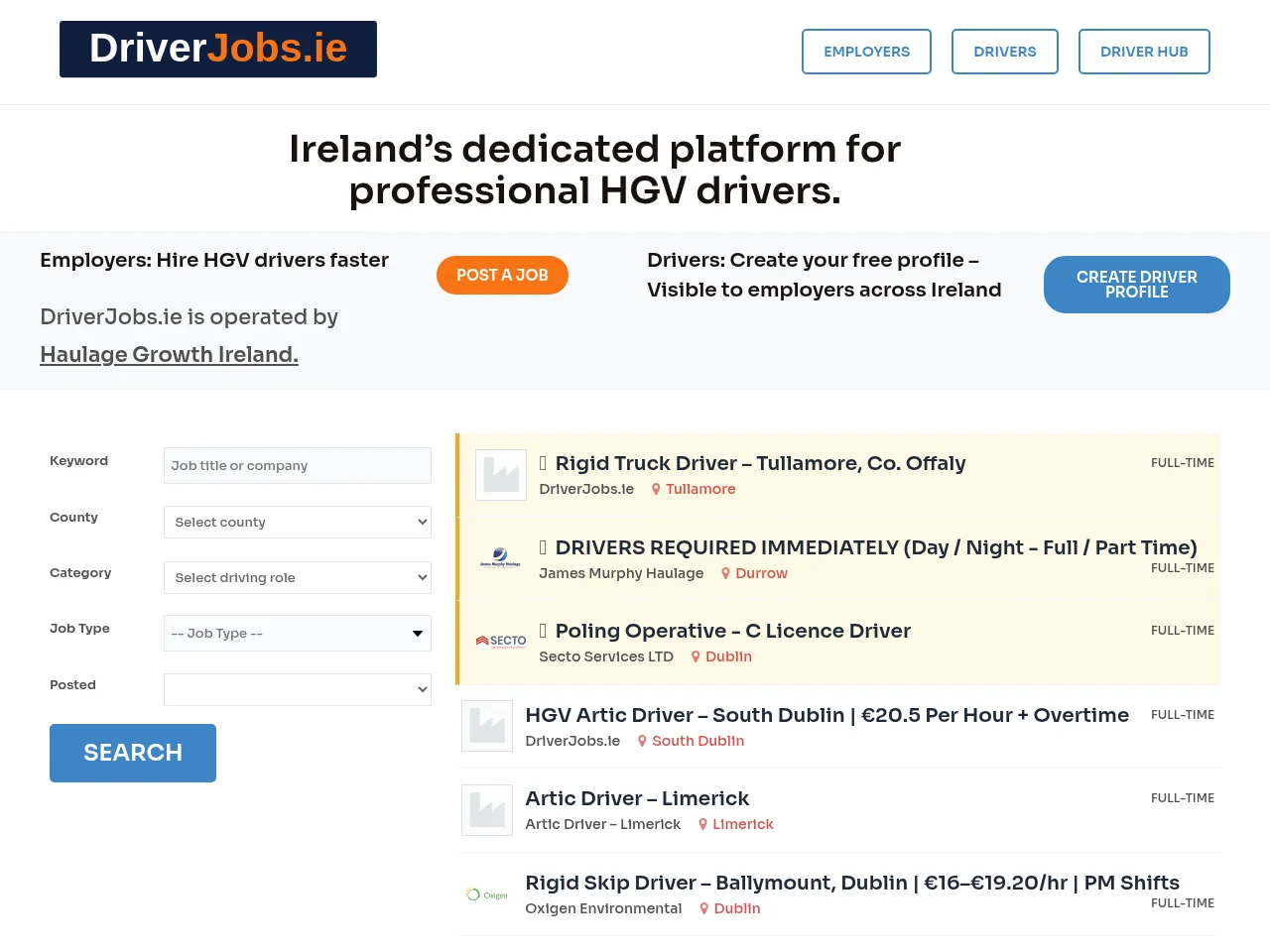
Task: Click the South Dublin location text
Action: coord(698,741)
